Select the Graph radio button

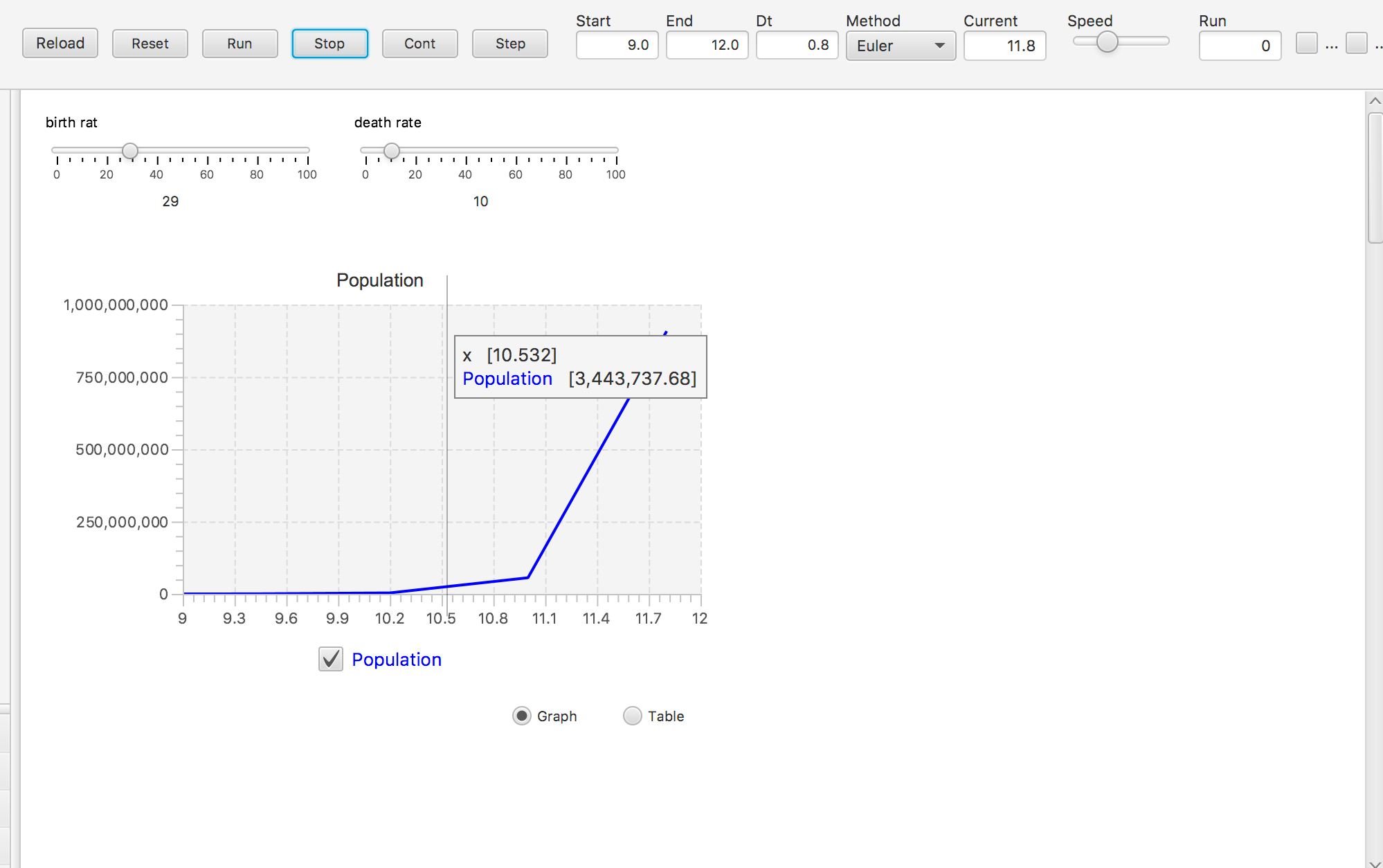[x=522, y=716]
